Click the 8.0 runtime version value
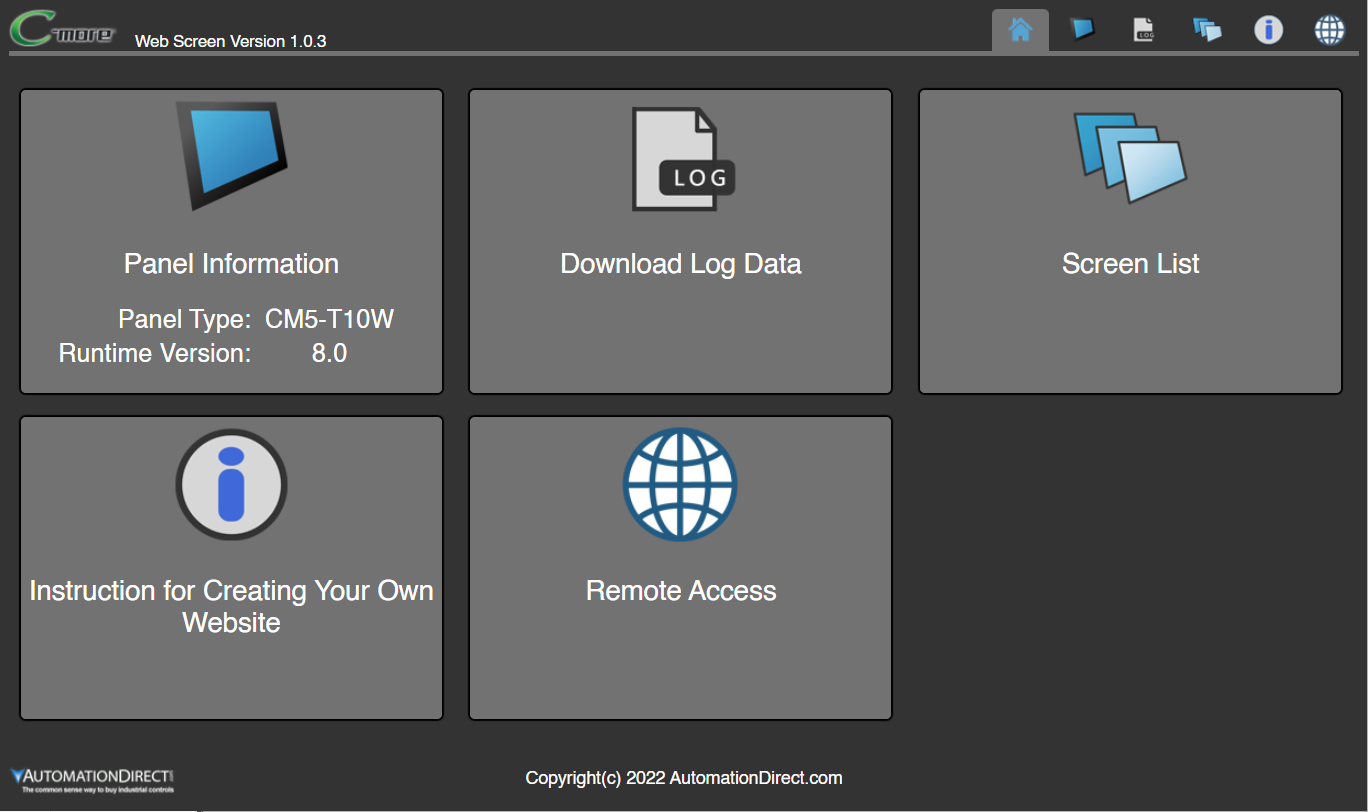Screen dimensions: 1368x812 (329, 353)
